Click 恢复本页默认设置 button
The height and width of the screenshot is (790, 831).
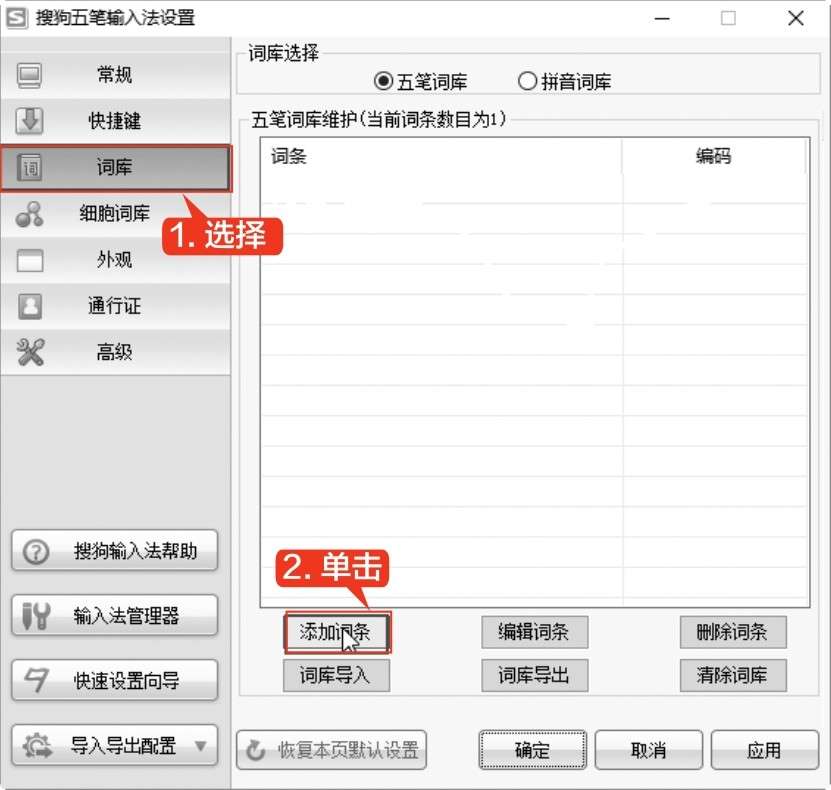coord(332,750)
